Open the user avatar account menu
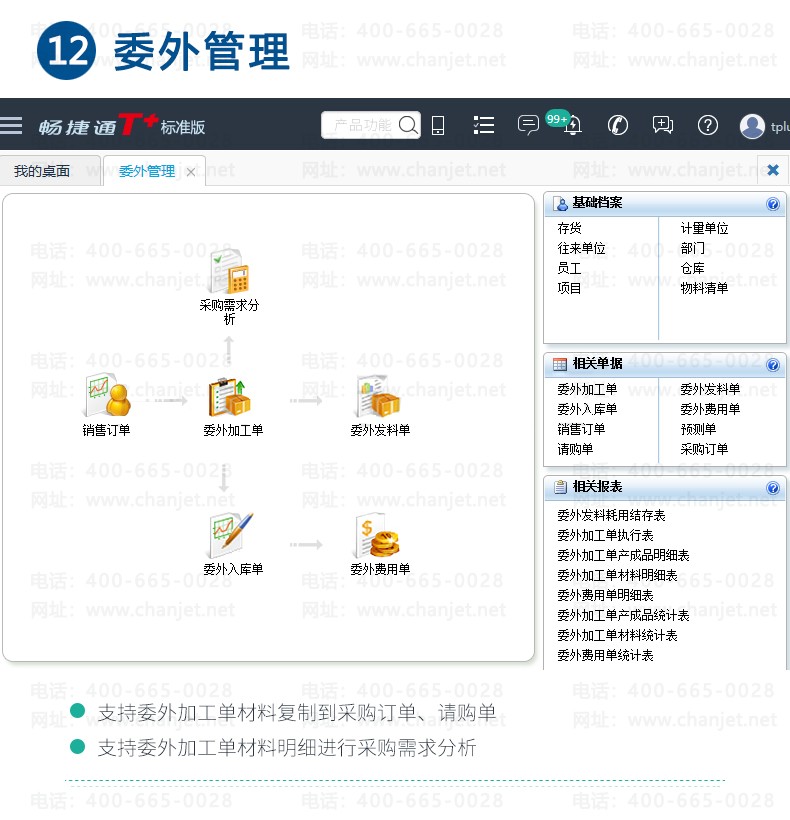Viewport: 790px width, 820px height. [x=752, y=126]
